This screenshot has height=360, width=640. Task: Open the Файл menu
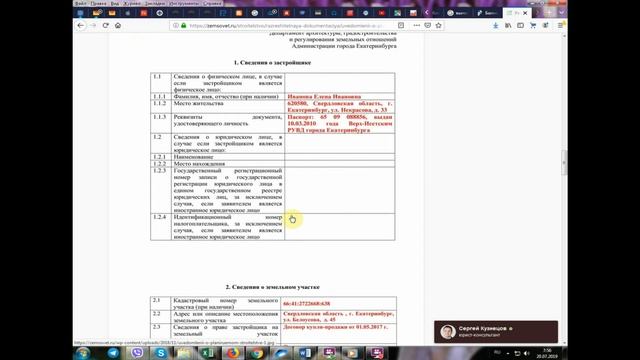(x=80, y=3)
